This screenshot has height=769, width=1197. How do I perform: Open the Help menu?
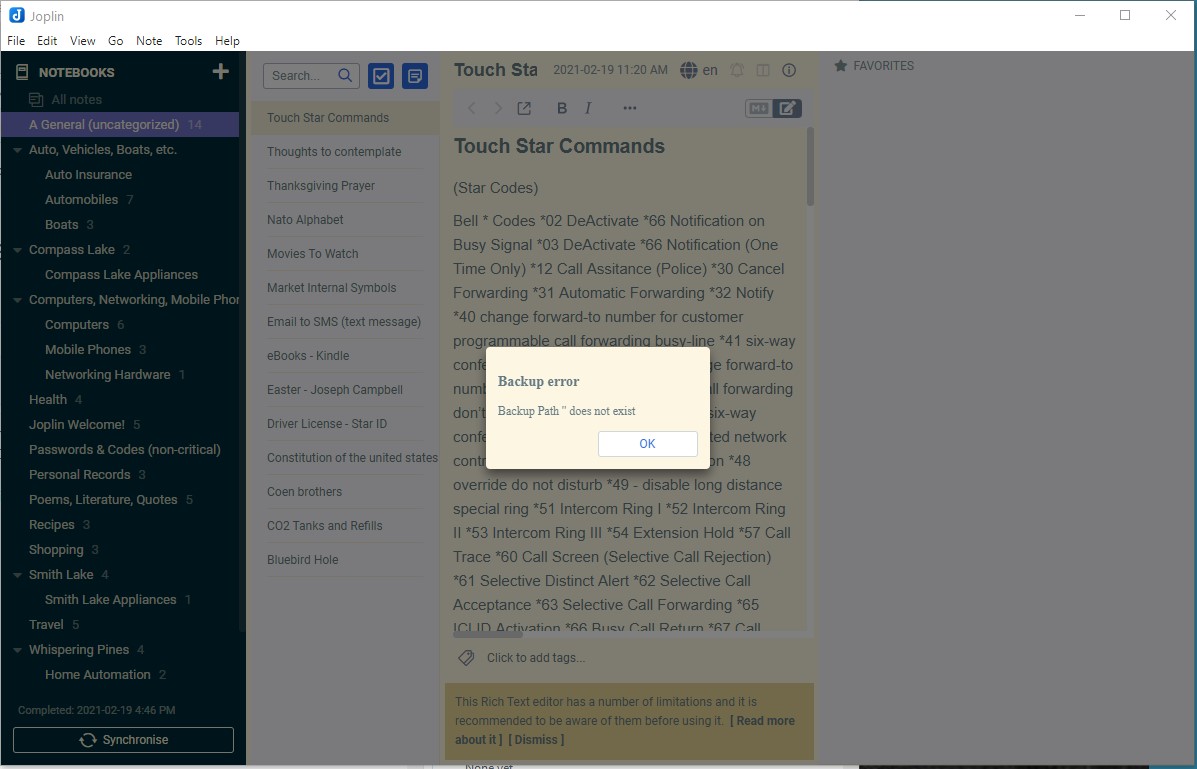(227, 40)
